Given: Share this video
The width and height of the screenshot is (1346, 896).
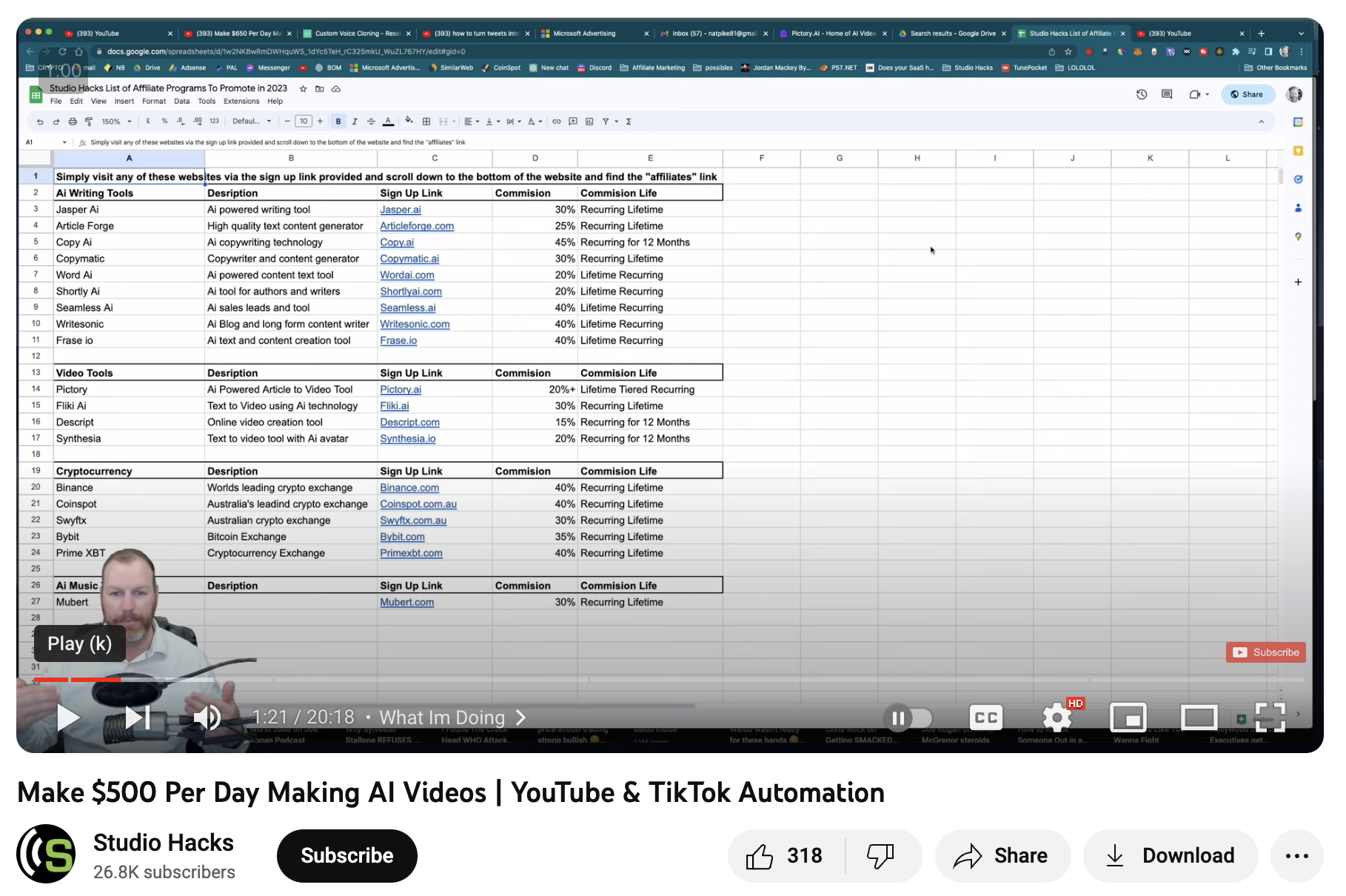Looking at the screenshot, I should [1002, 856].
